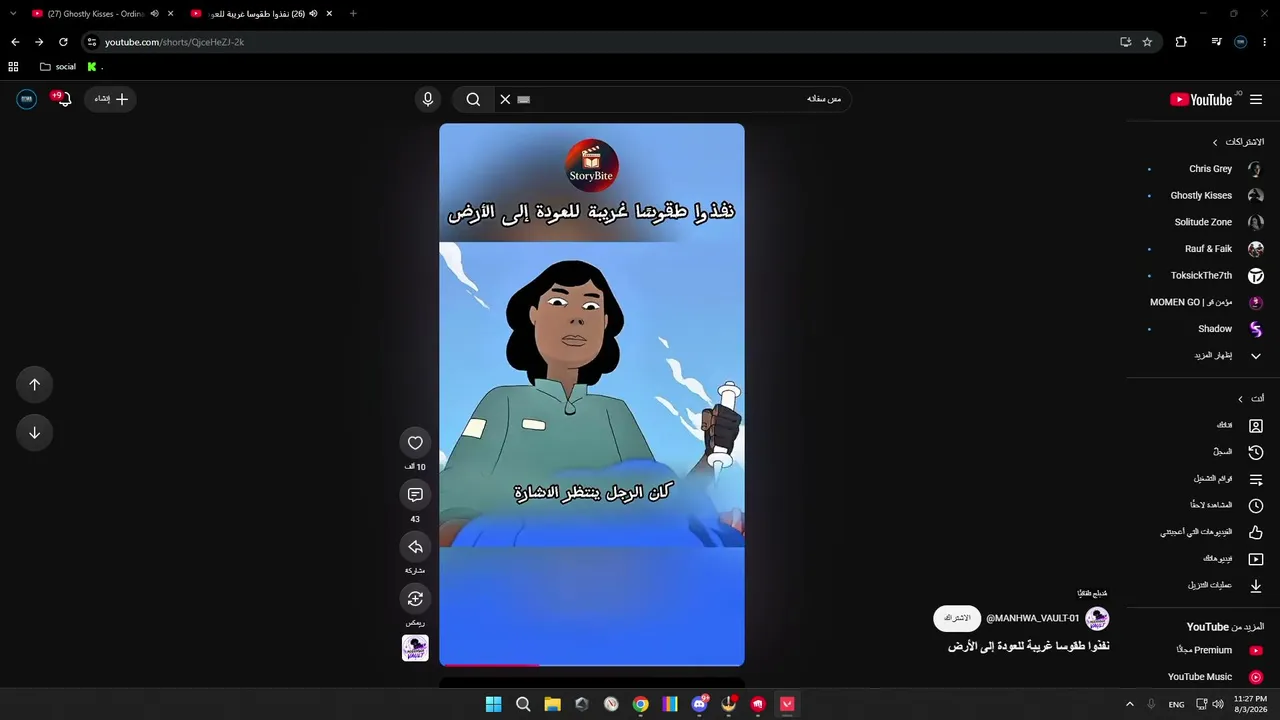Open a new browser tab

click(x=353, y=14)
